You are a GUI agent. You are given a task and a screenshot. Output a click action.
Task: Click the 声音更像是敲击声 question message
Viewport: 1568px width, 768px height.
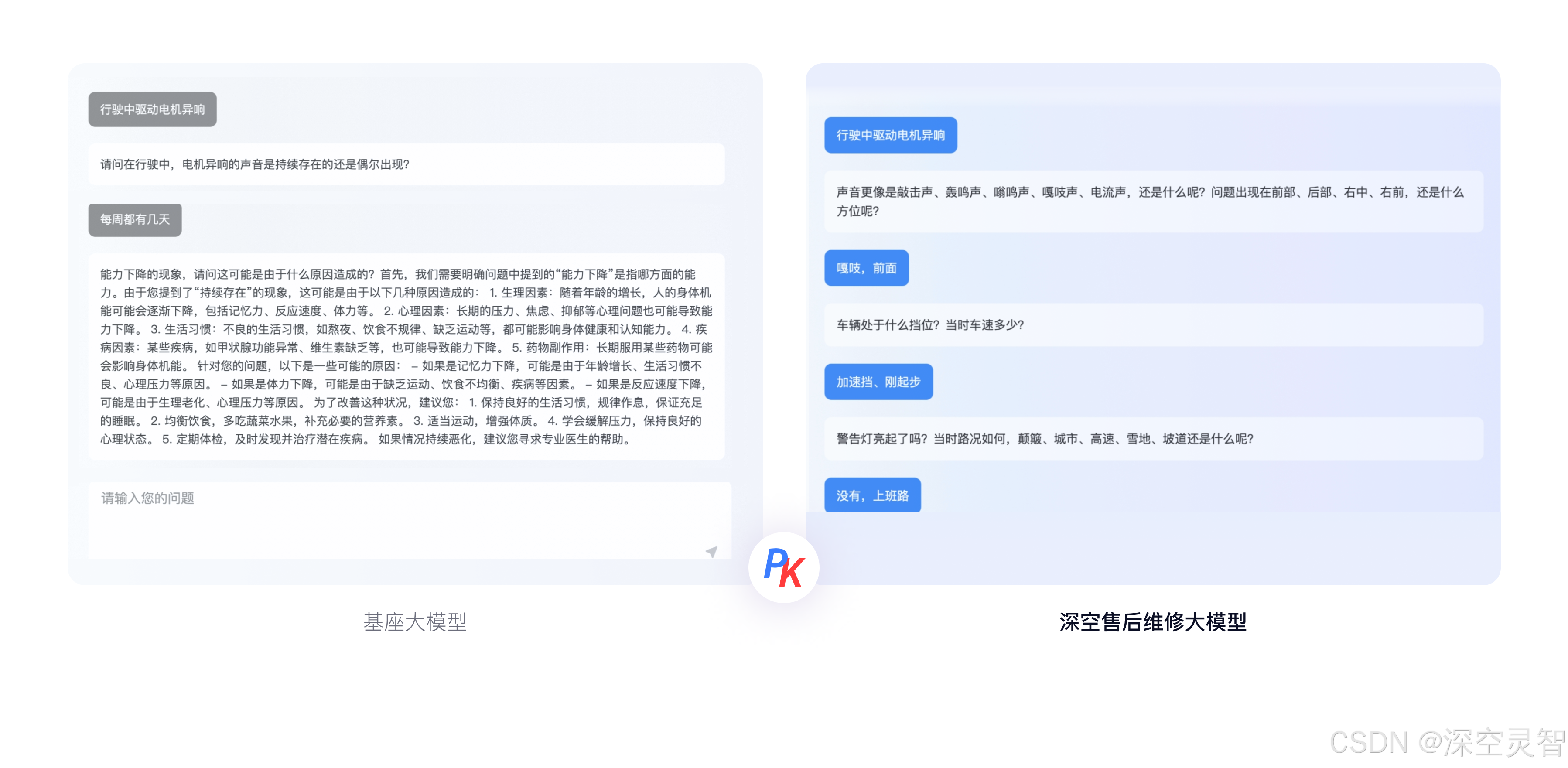pyautogui.click(x=1153, y=201)
